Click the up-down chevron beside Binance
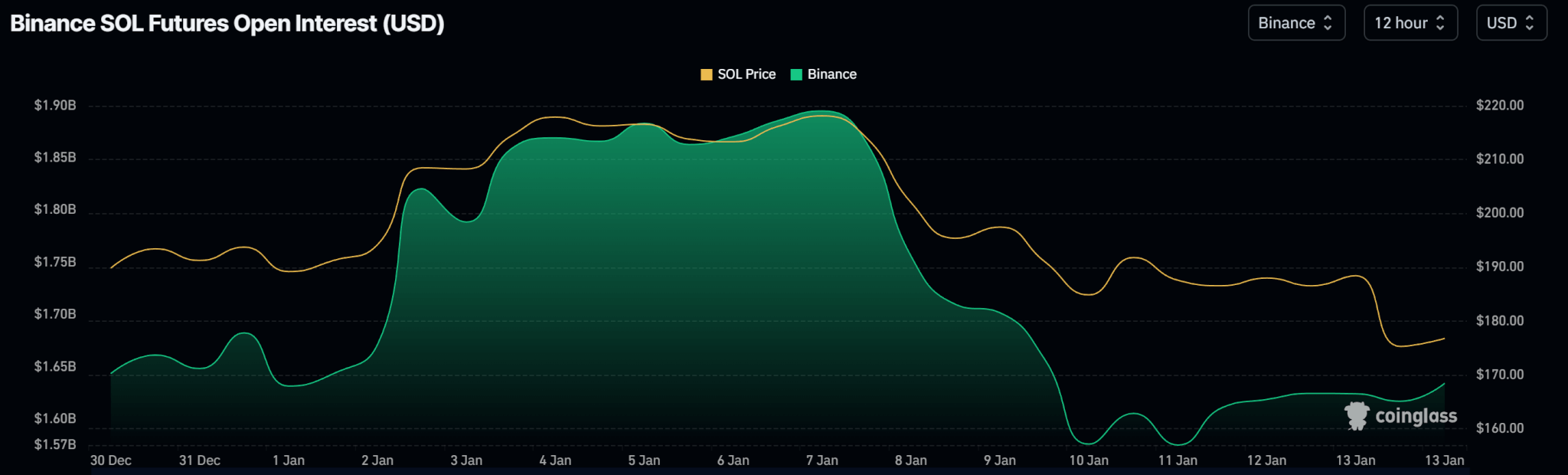This screenshot has width=1568, height=475. (x=1328, y=23)
